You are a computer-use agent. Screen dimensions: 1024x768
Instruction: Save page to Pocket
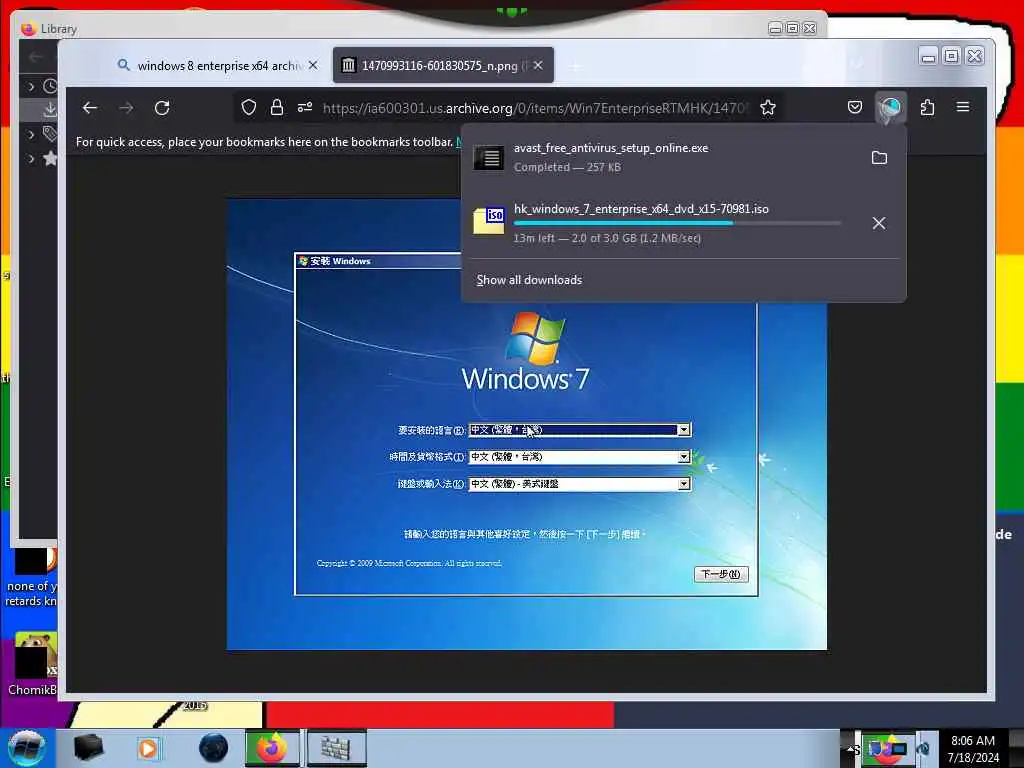(x=855, y=107)
